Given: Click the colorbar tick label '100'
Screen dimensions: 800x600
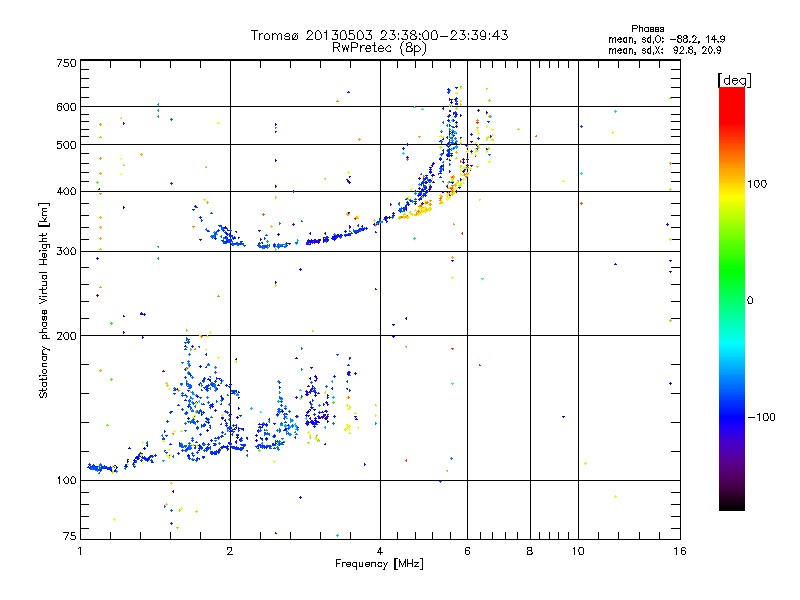Looking at the screenshot, I should [757, 184].
